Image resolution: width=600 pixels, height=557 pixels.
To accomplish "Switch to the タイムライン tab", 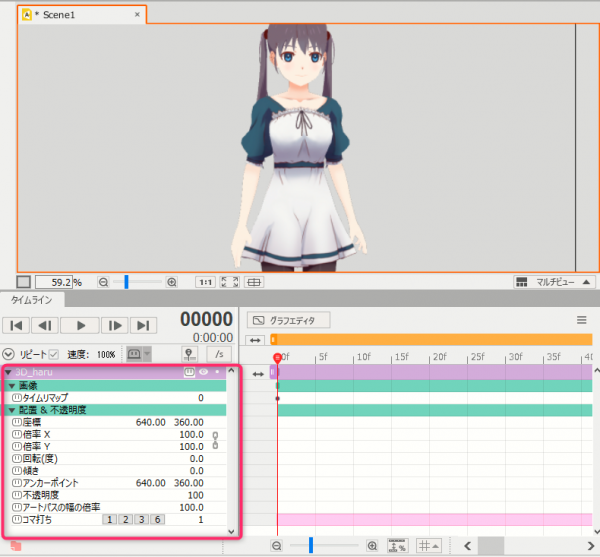I will click(32, 300).
